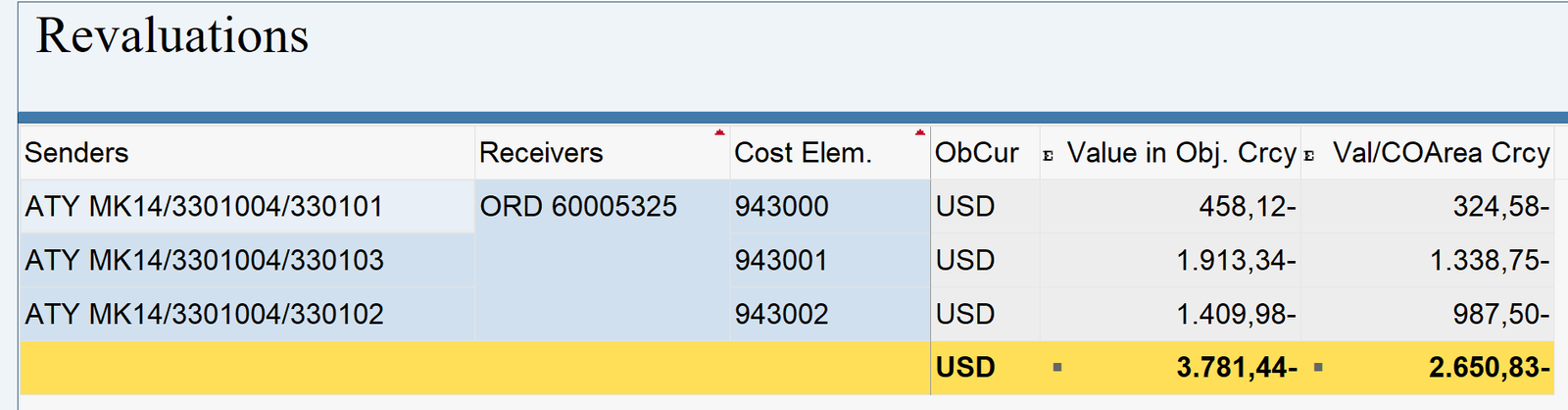Click the subtotal marker beside total 2.650,83-

pos(1318,368)
